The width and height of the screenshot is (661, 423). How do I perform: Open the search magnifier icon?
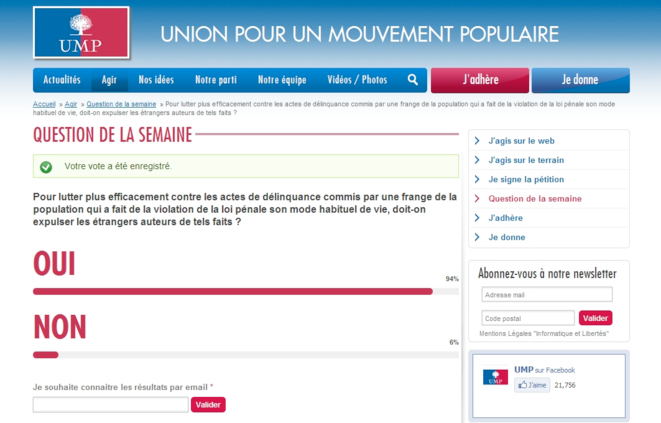coord(413,80)
